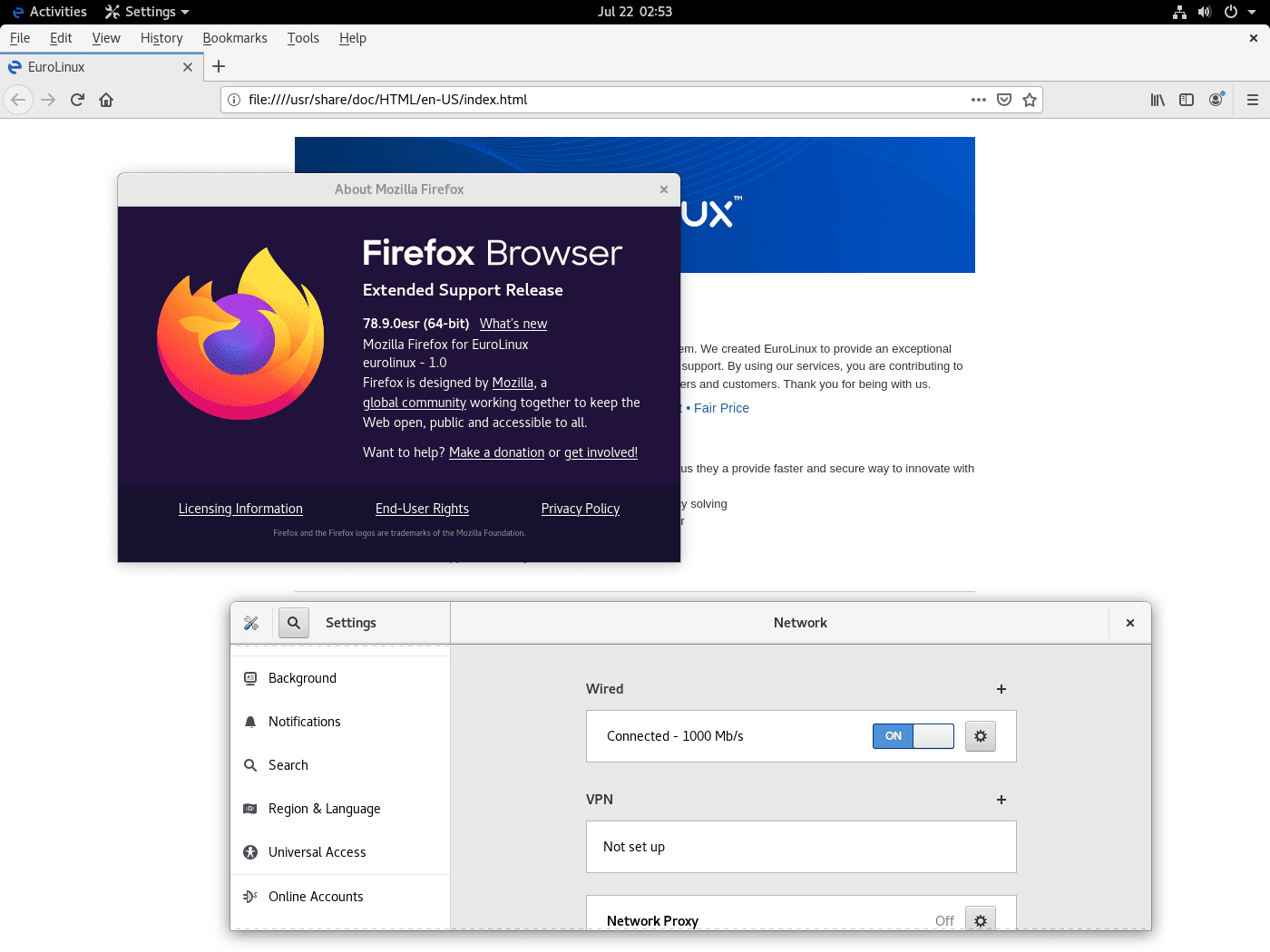The image size is (1270, 952).
Task: Go to the Firefox home page
Action: point(106,100)
